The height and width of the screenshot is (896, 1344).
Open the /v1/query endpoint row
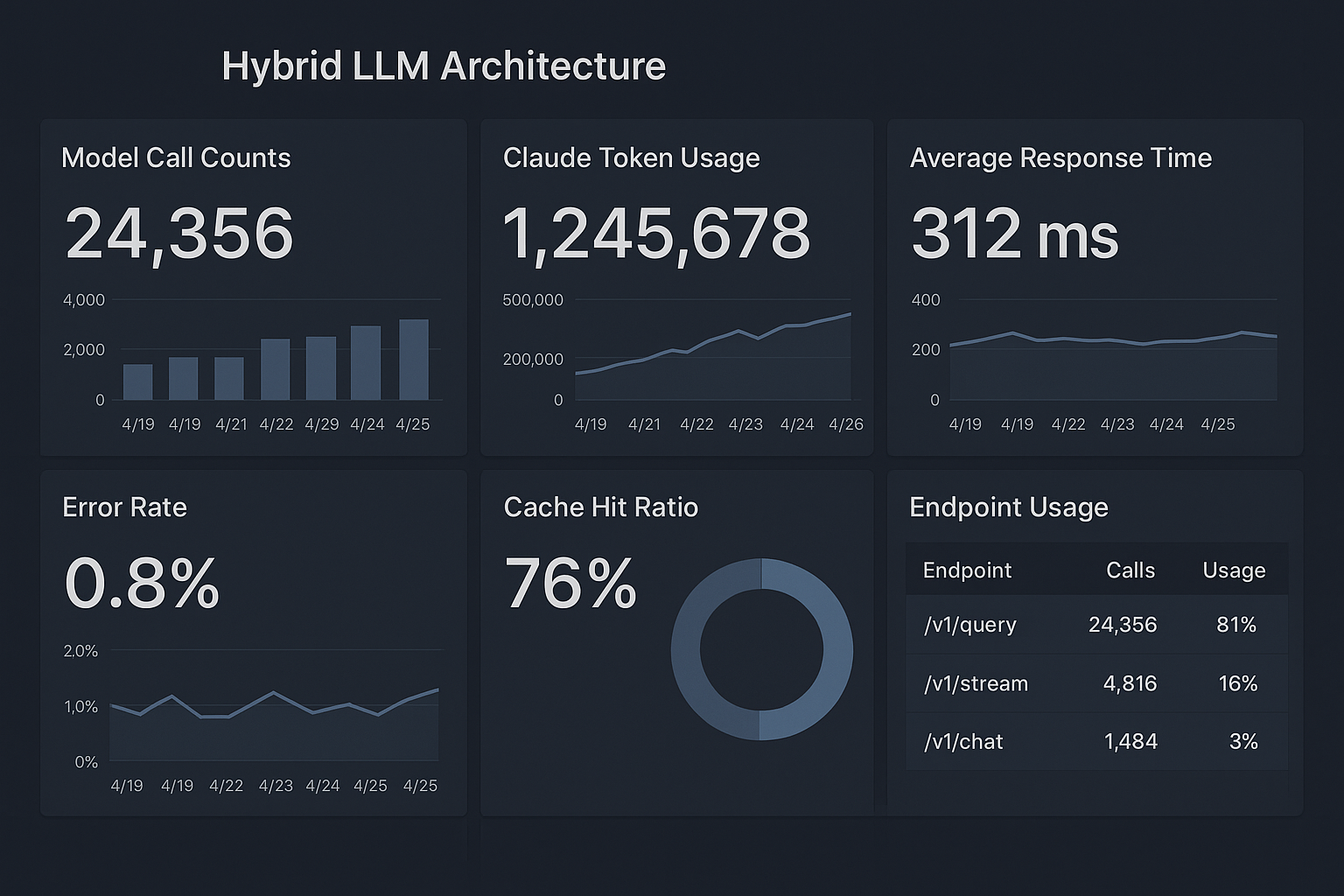pos(969,625)
